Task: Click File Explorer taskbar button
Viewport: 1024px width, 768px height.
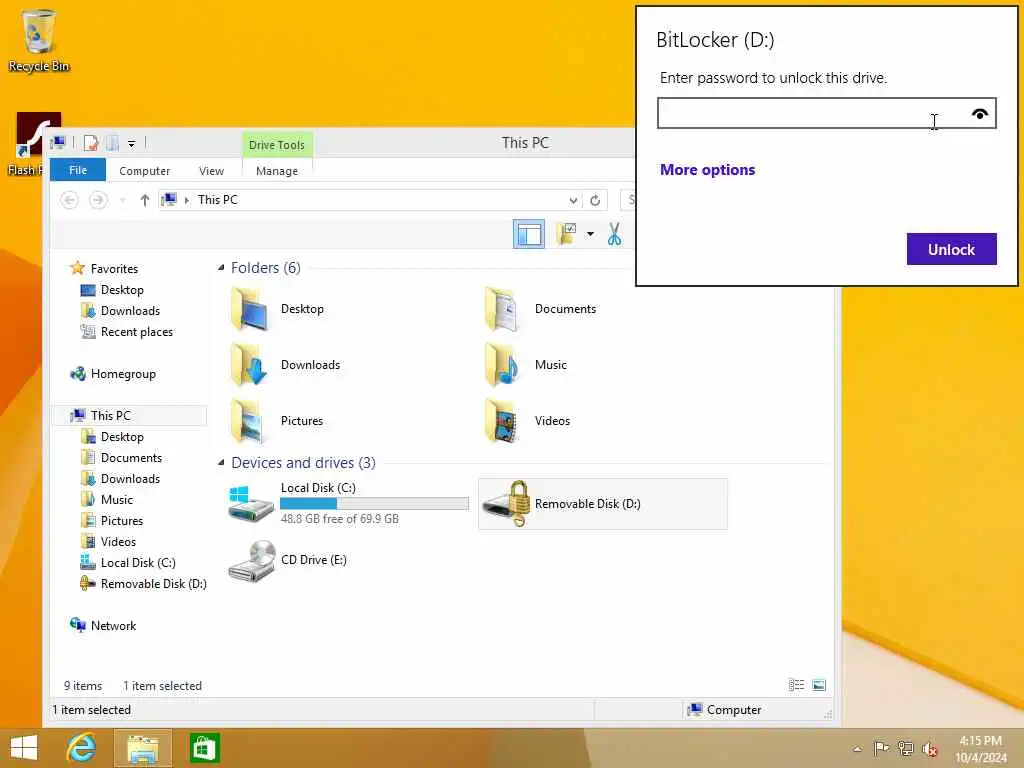Action: (x=143, y=748)
